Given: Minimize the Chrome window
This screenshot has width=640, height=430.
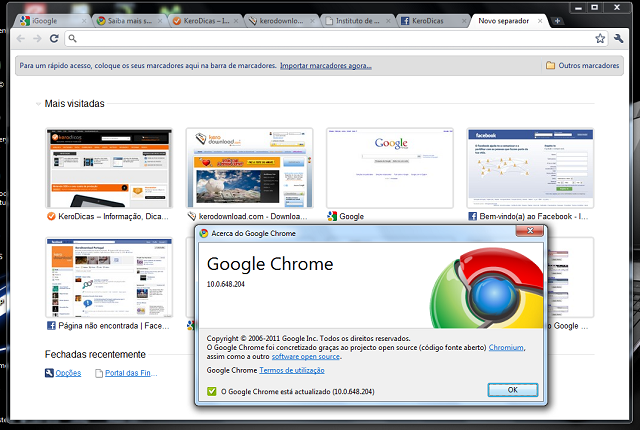Looking at the screenshot, I should pyautogui.click(x=578, y=8).
